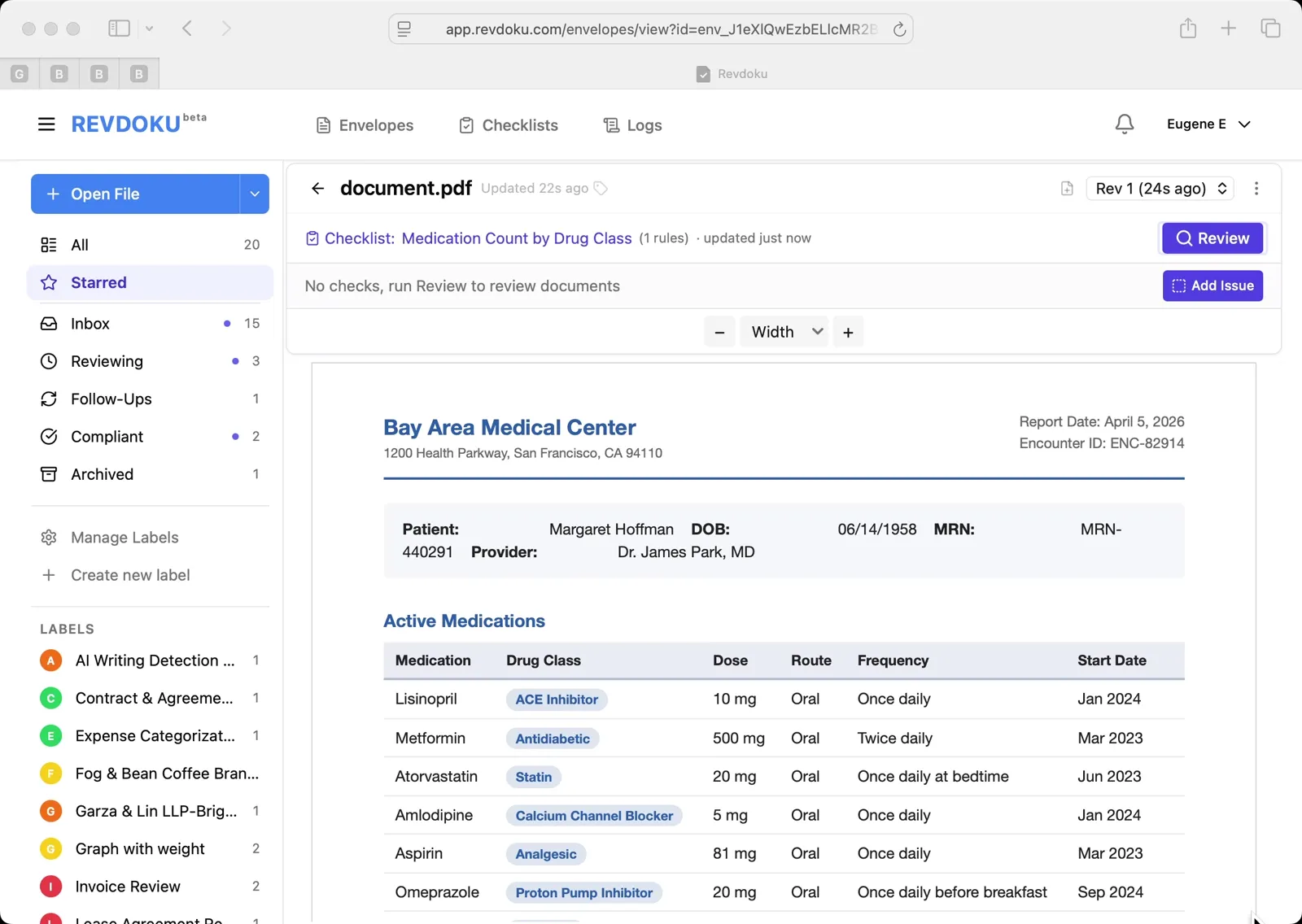Run the Review button

(1212, 238)
